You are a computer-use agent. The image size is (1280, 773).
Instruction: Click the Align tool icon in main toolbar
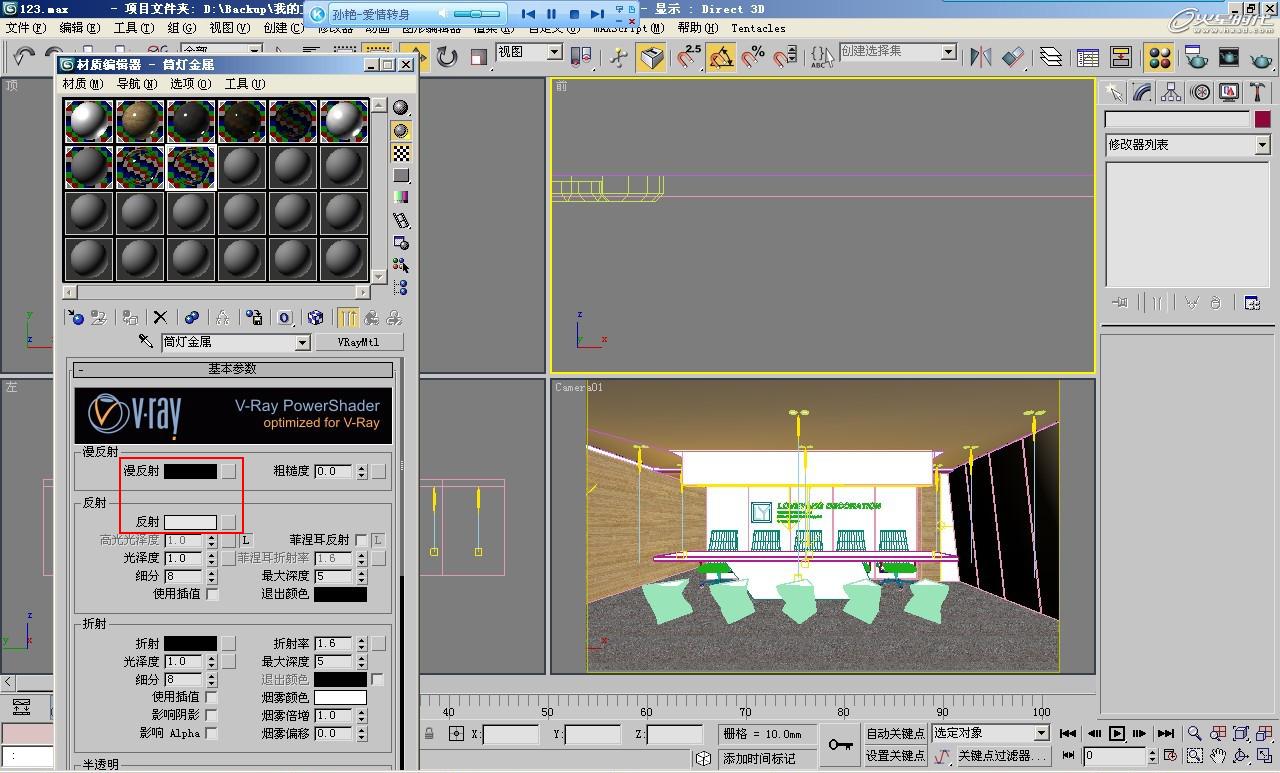[x=1012, y=57]
